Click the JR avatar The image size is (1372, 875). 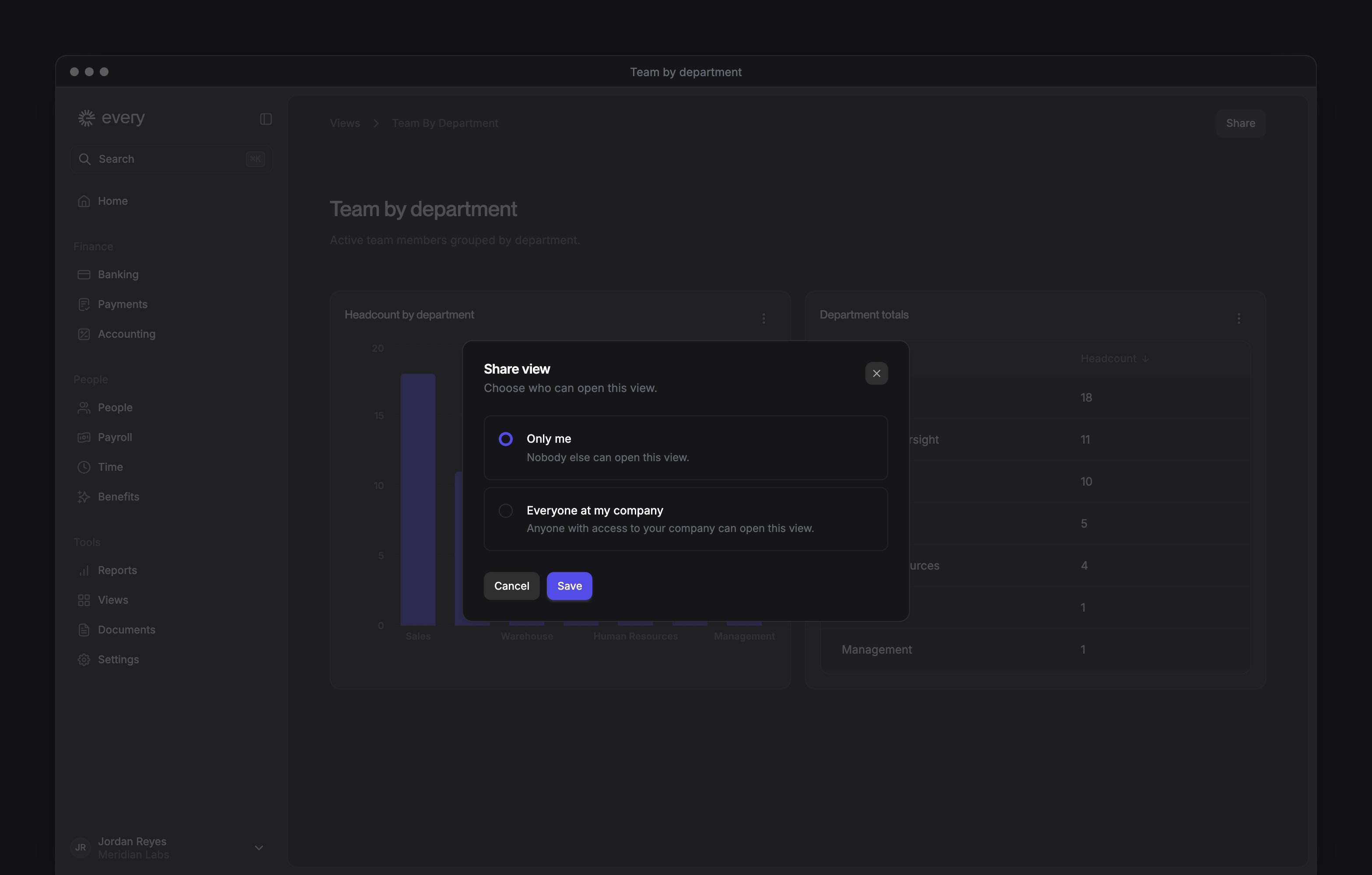80,848
